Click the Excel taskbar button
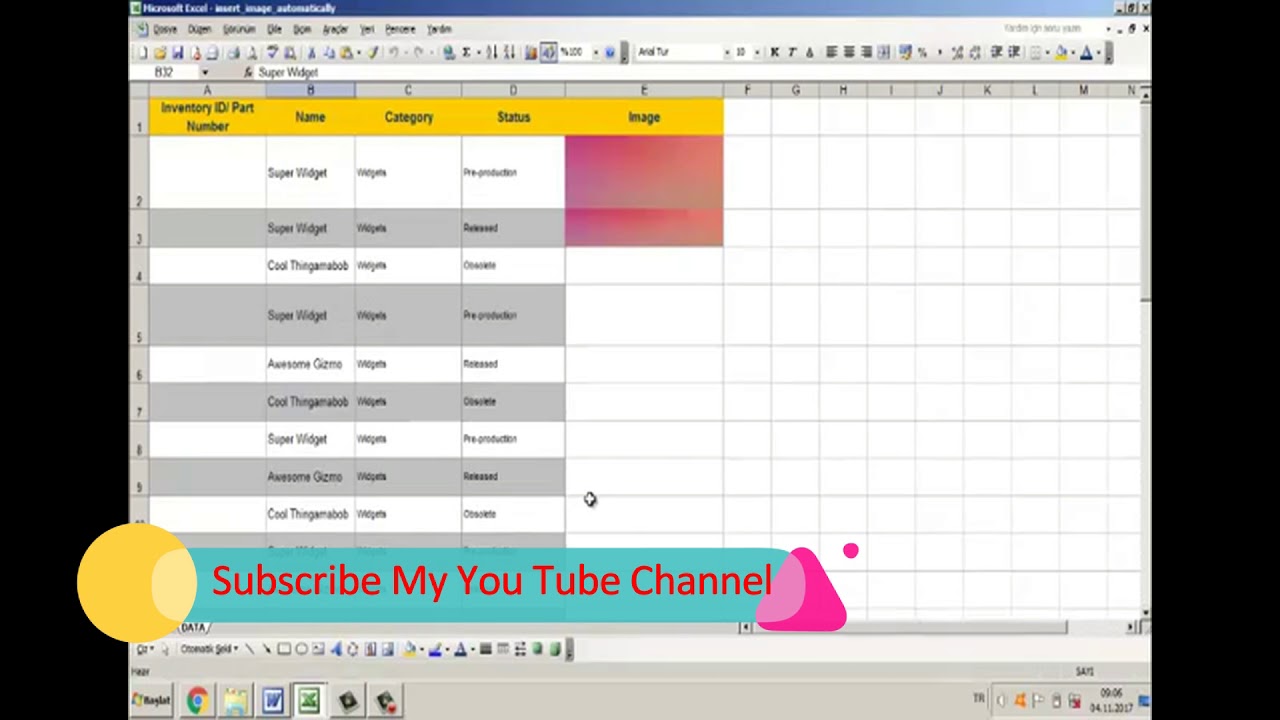The image size is (1280, 720). coord(309,701)
